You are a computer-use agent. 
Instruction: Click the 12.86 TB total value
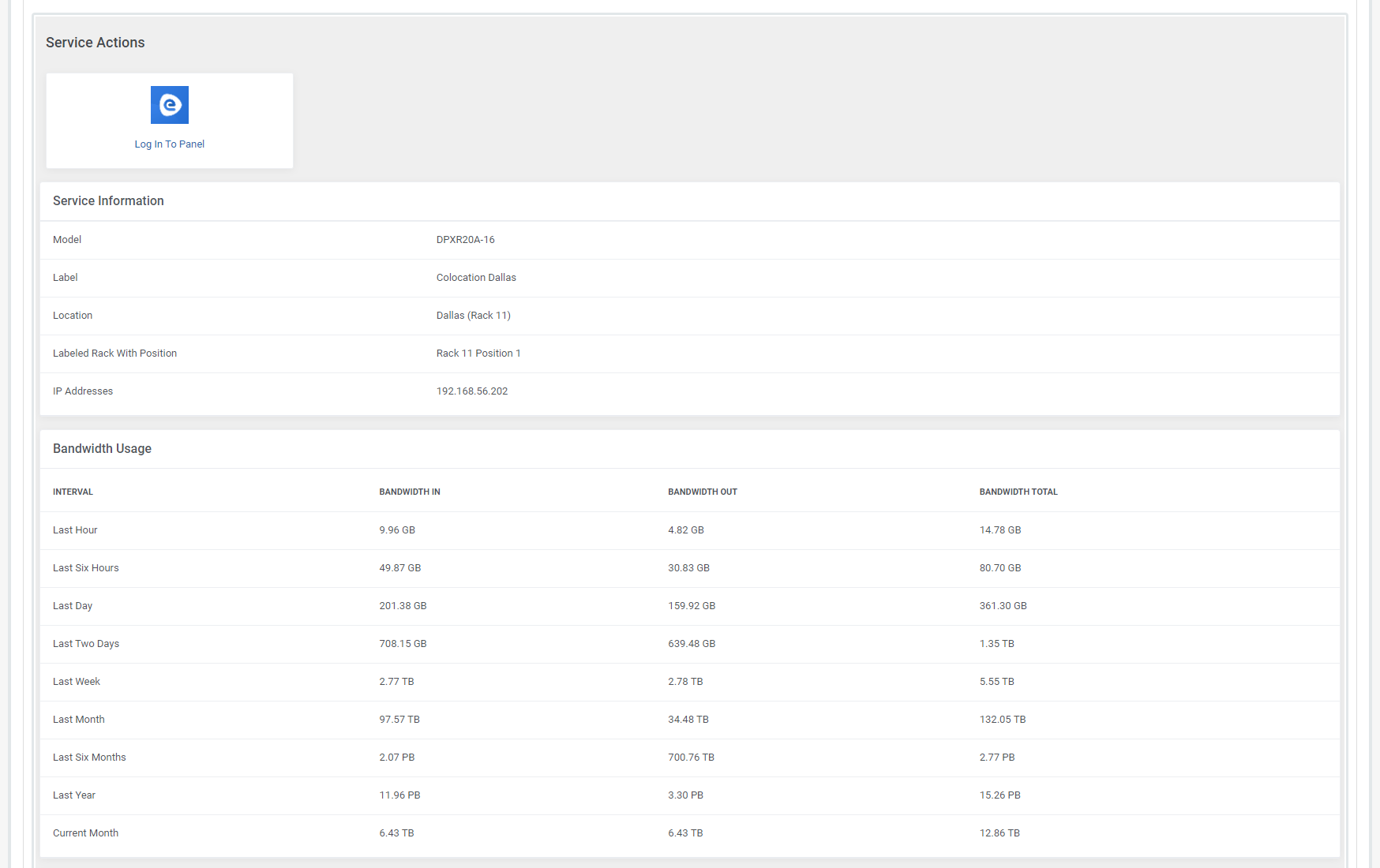coord(999,833)
